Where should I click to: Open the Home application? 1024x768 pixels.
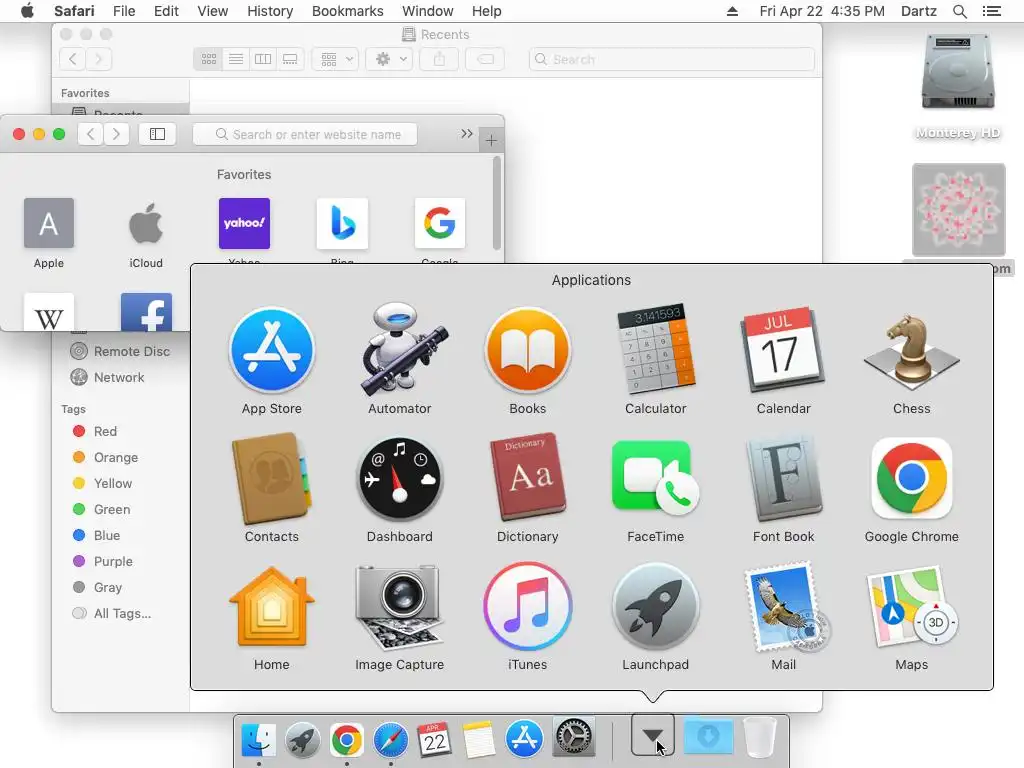click(272, 607)
